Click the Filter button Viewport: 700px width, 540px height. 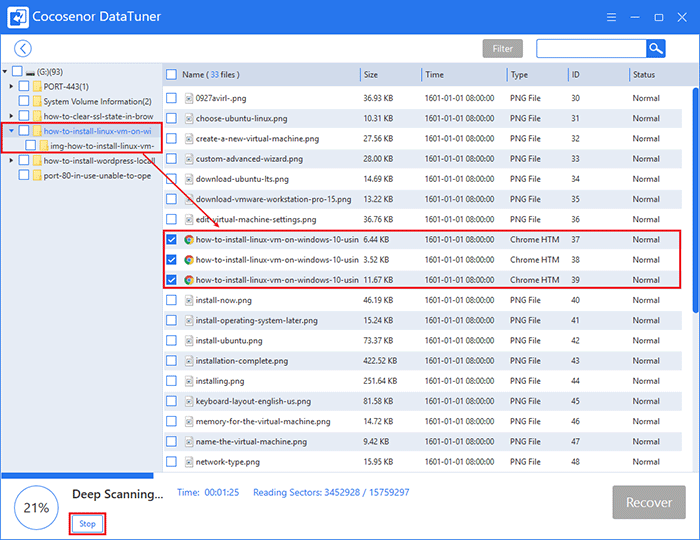click(x=503, y=49)
